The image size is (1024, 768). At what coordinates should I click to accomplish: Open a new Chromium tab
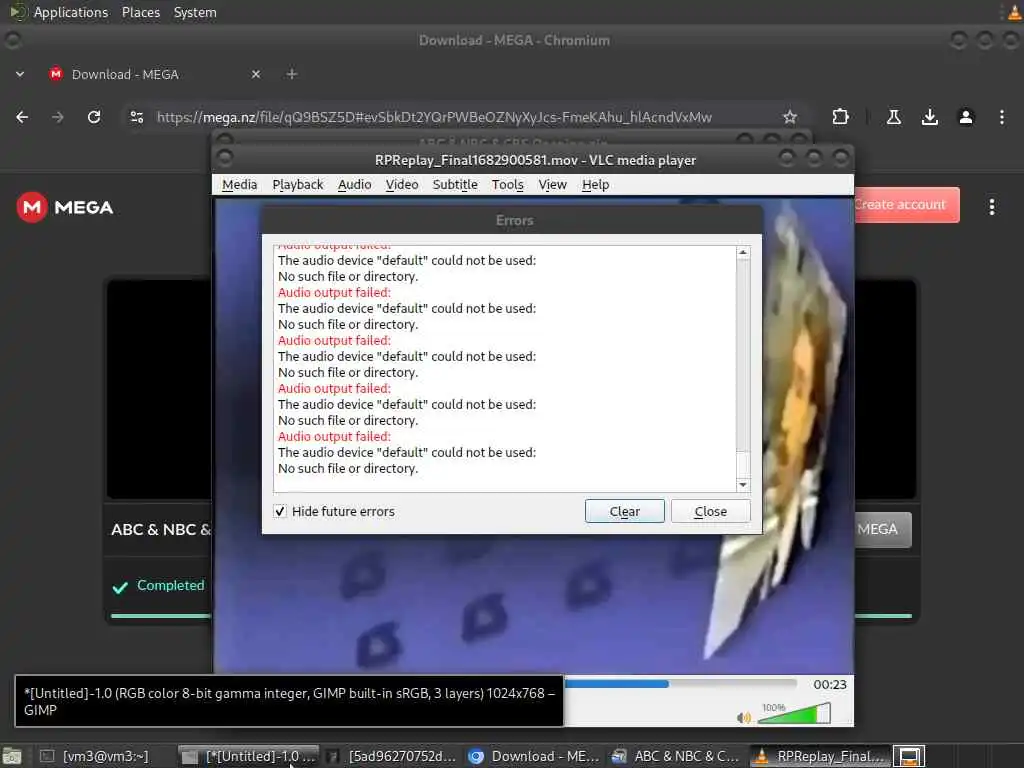292,74
